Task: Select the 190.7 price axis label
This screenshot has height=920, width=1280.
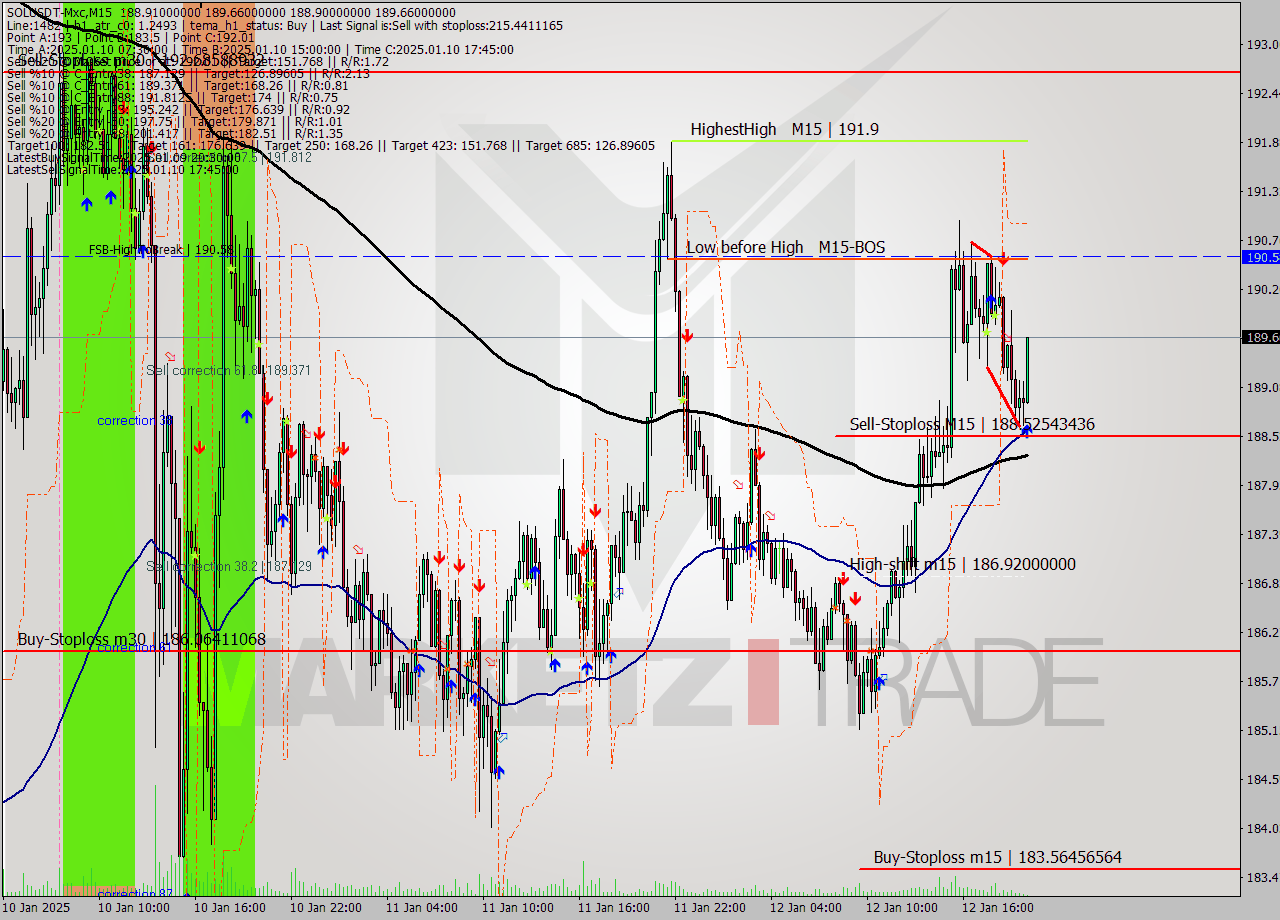Action: (x=1262, y=240)
